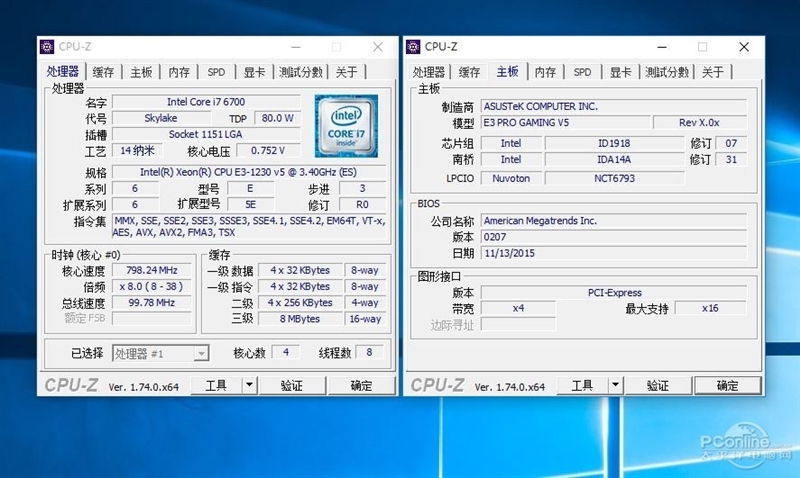Switch to 显卡 tab in right CPU-Z window

[x=620, y=72]
